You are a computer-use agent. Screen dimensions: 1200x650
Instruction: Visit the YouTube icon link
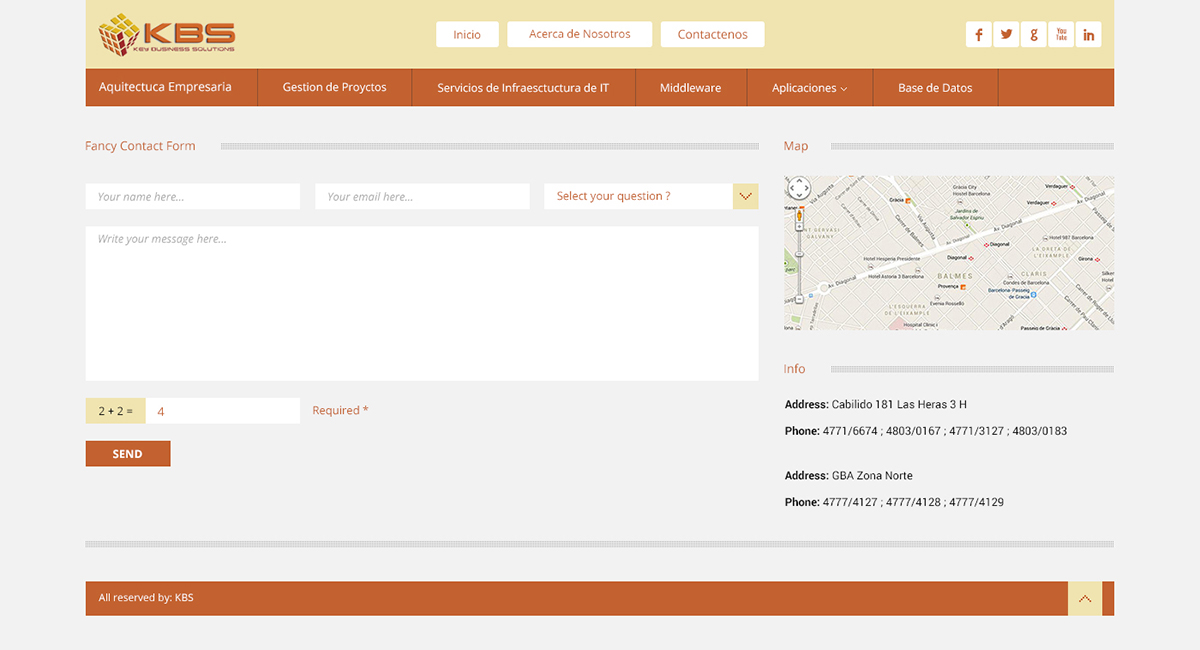click(x=1061, y=35)
